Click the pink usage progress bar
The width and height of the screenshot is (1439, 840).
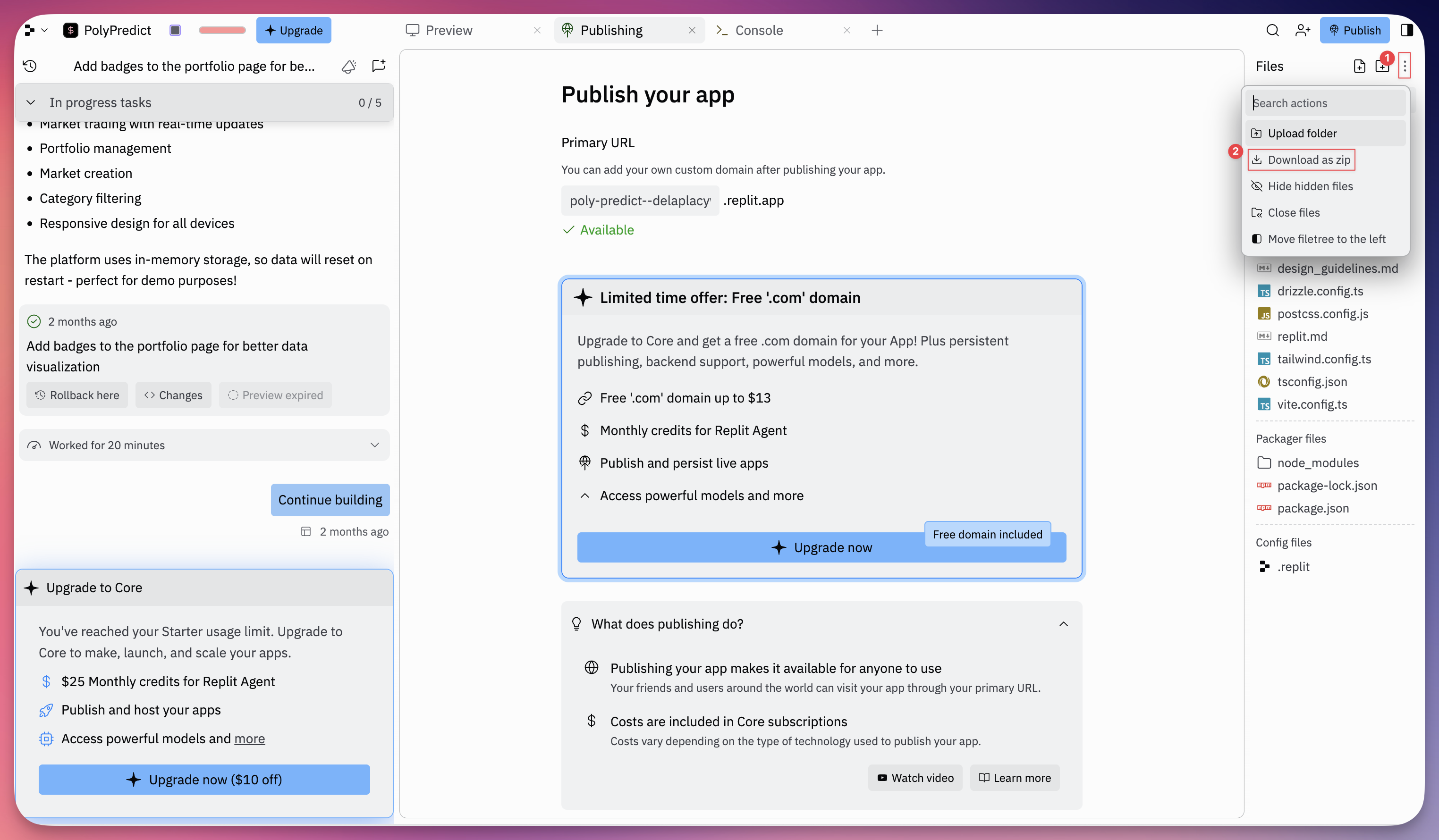(x=222, y=30)
